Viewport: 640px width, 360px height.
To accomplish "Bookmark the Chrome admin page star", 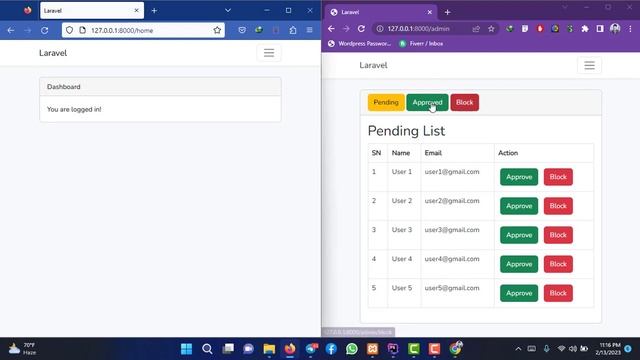I will 491,29.
